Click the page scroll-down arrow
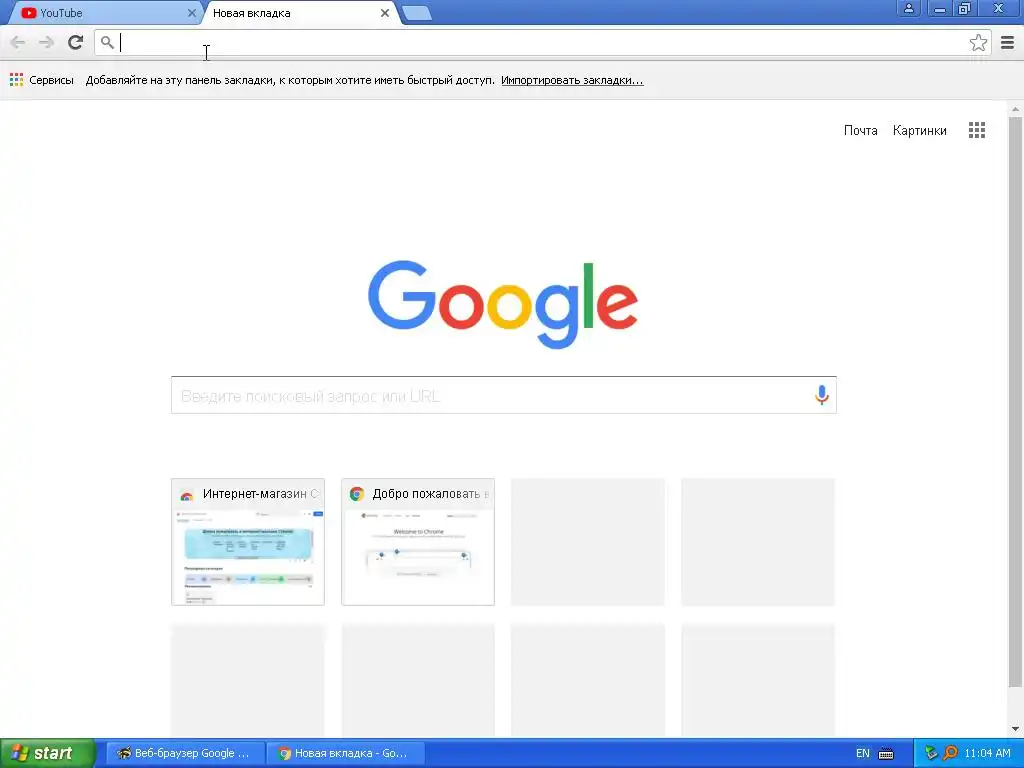Image resolution: width=1024 pixels, height=768 pixels. [1015, 729]
